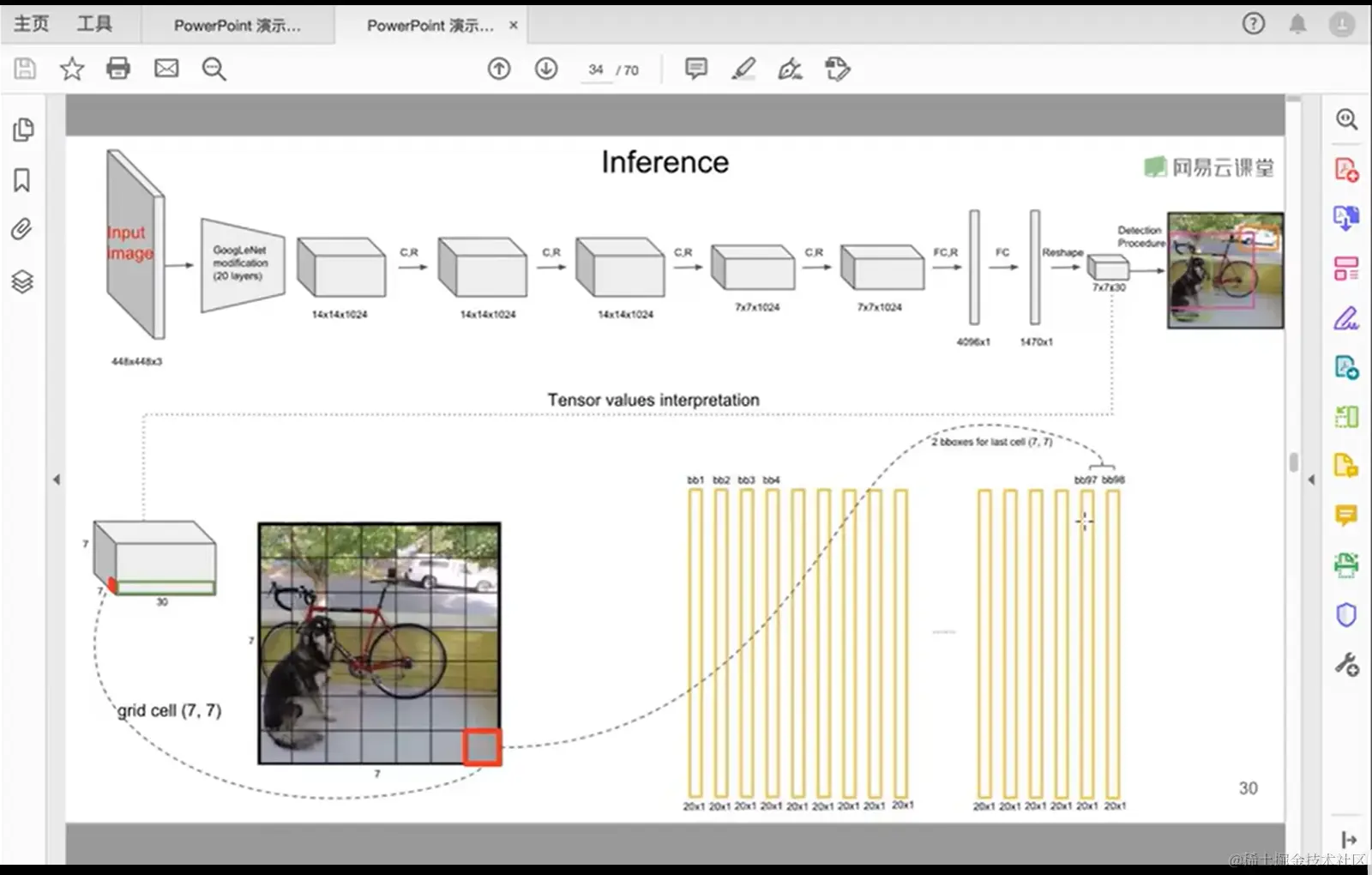Viewport: 1372px width, 875px height.
Task: Open the purple Fill and Sign tool
Action: pos(1346,318)
